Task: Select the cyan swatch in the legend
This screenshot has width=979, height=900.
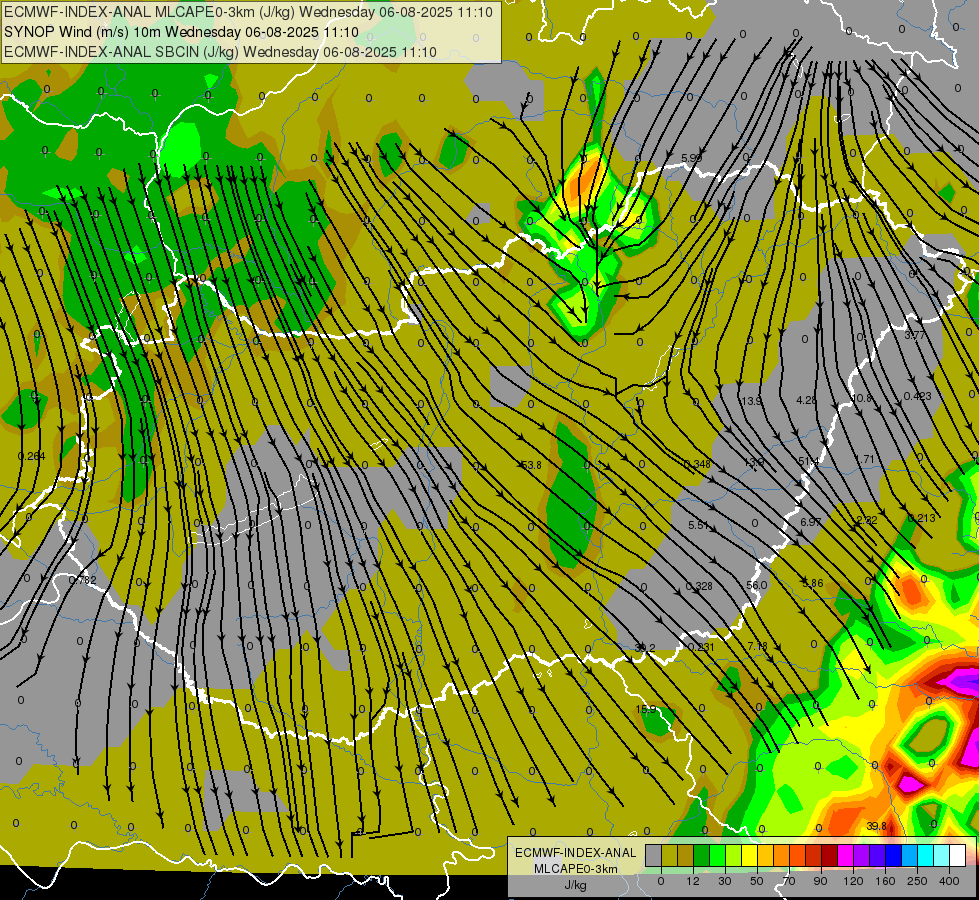Action: [925, 855]
